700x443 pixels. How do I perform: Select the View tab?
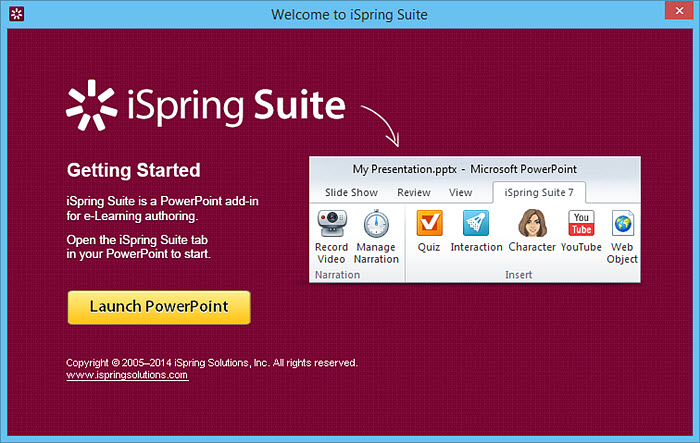460,192
